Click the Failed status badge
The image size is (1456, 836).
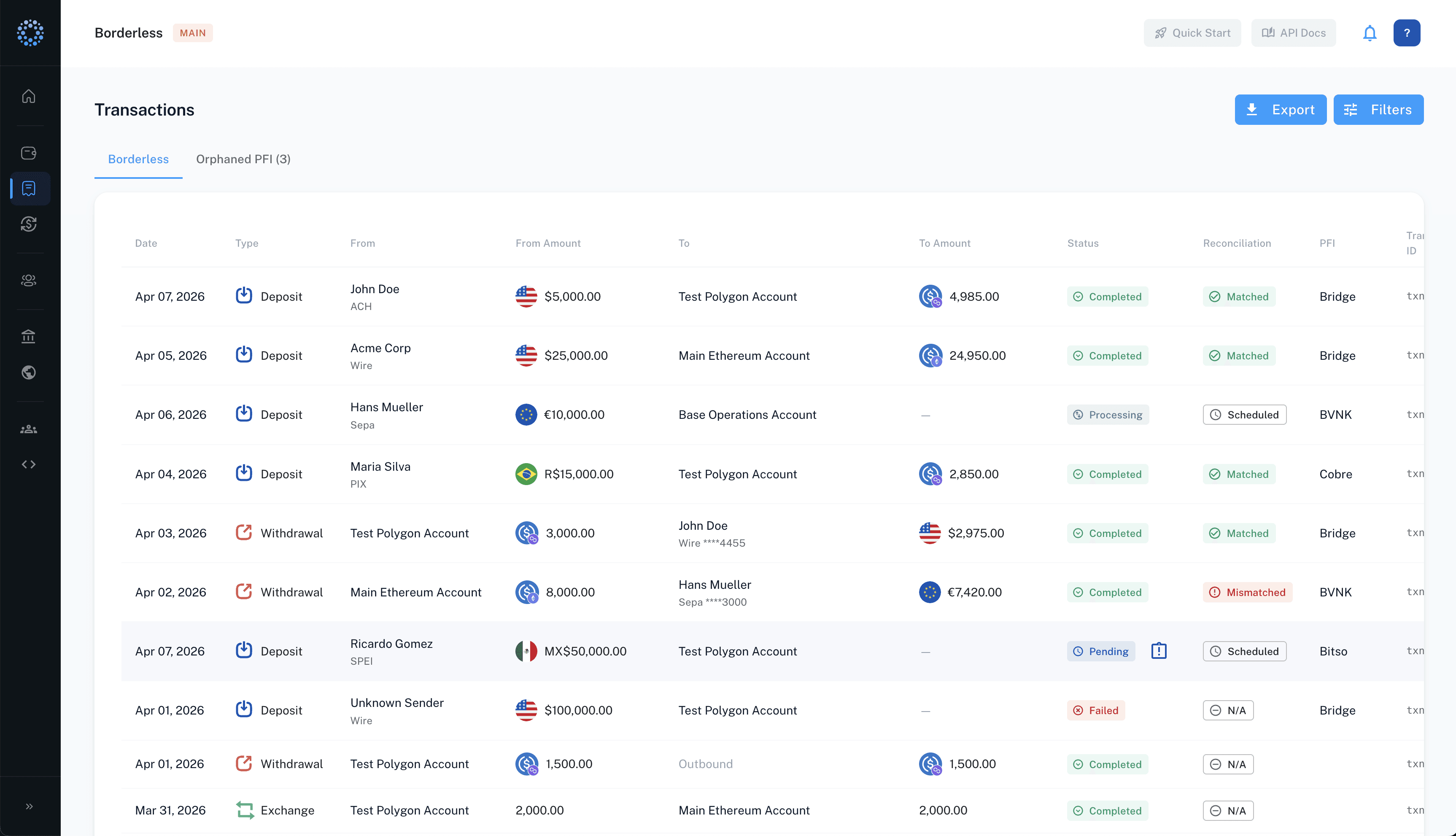[x=1095, y=710]
